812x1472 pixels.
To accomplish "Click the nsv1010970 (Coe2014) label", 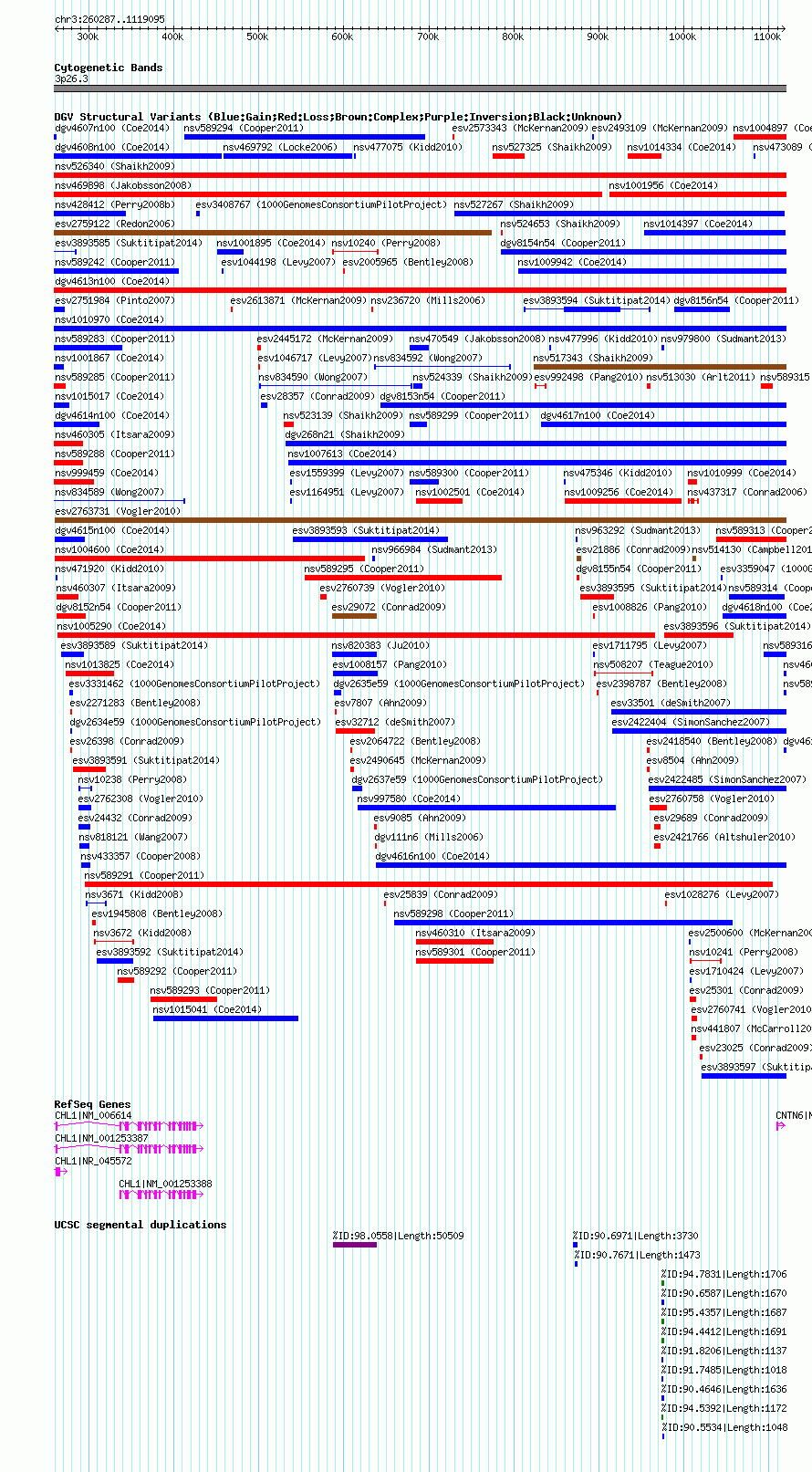I will click(x=109, y=319).
